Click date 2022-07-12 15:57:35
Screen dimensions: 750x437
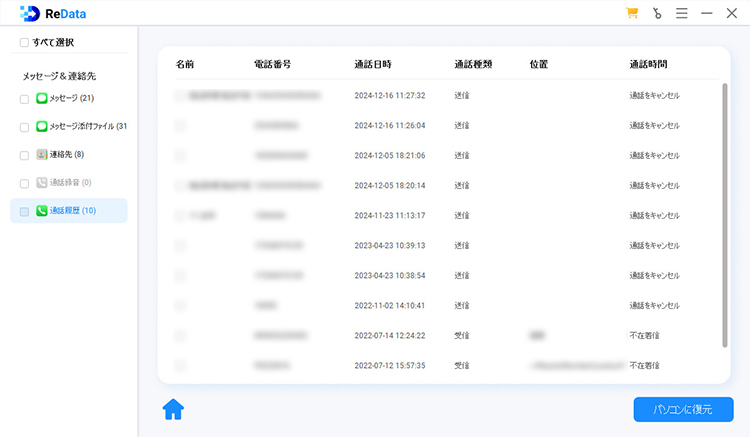click(x=390, y=365)
